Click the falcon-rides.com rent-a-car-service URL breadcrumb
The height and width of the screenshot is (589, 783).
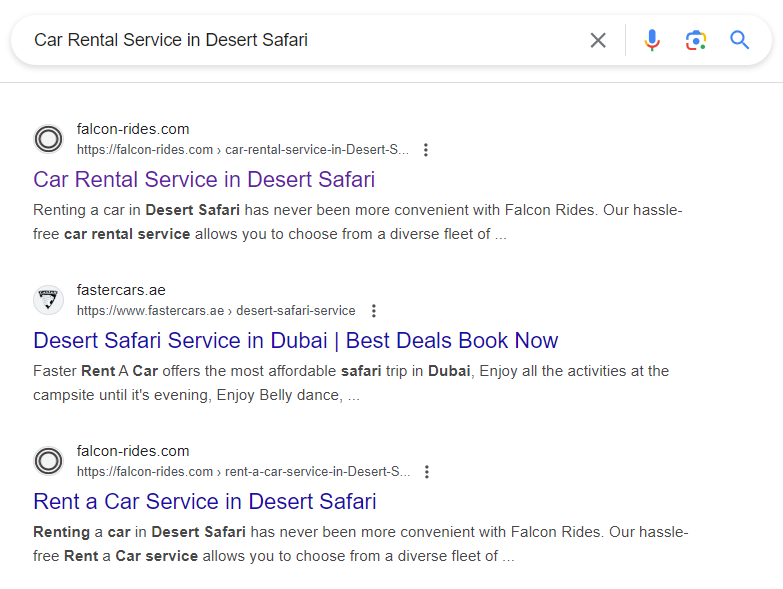(242, 472)
